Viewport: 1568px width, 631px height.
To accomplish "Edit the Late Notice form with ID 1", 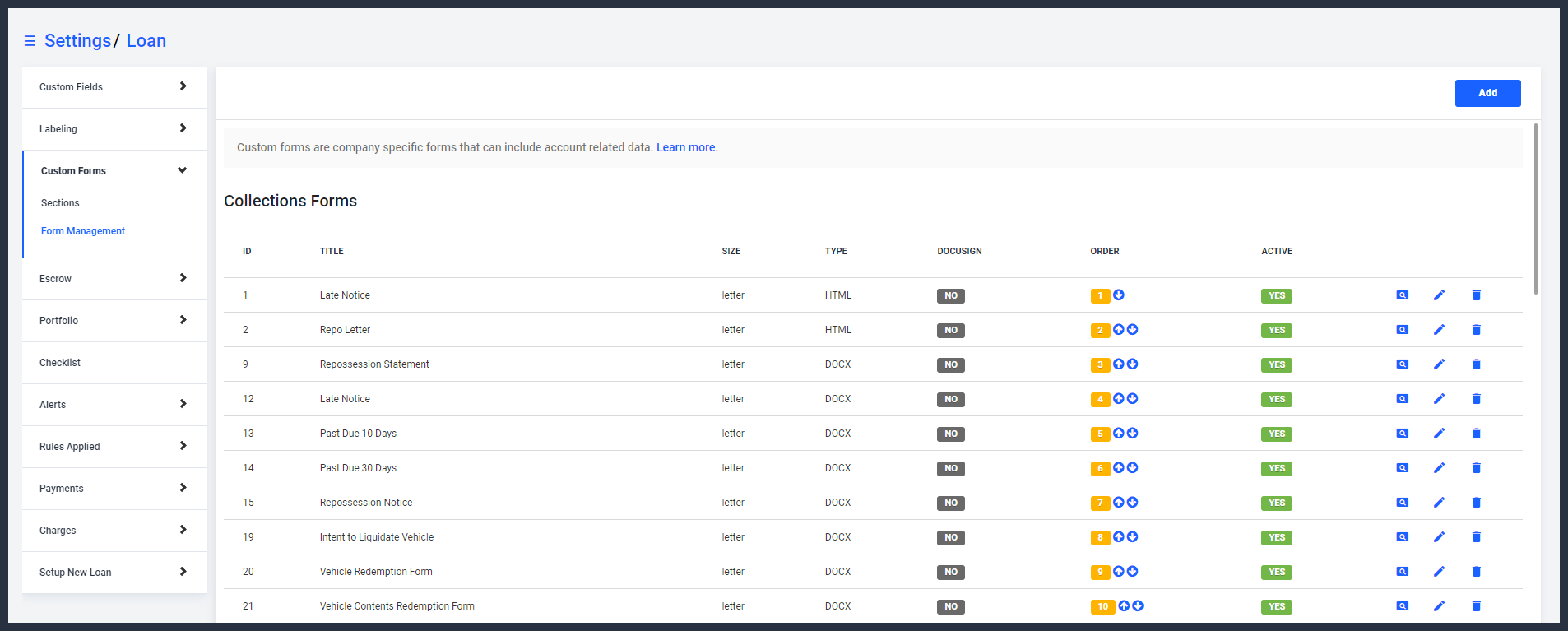I will (x=1439, y=295).
